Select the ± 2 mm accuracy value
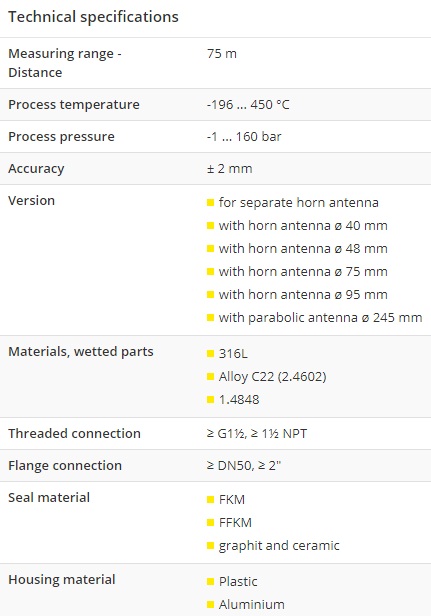Image resolution: width=431 pixels, height=616 pixels. click(x=229, y=169)
